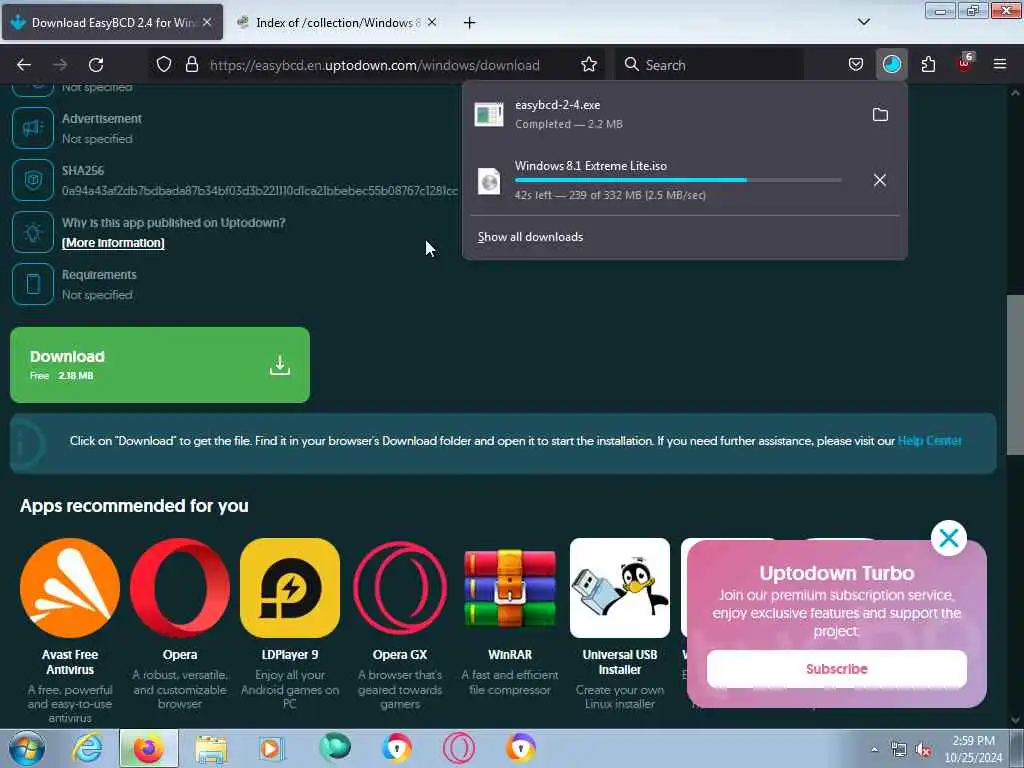Open Windows Explorer folder from taskbar
Image resolution: width=1024 pixels, height=768 pixels.
click(x=211, y=748)
